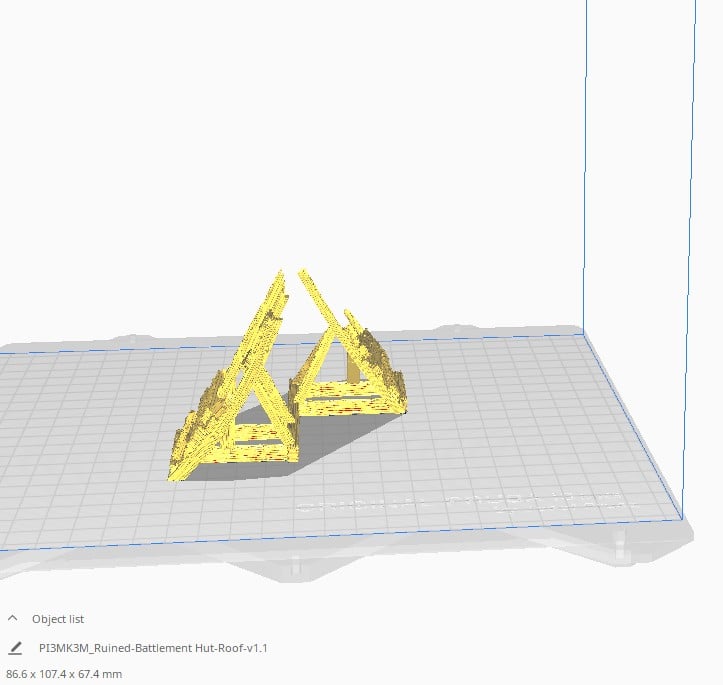Click the front blue edge of build plate
Image resolution: width=723 pixels, height=685 pixels.
tap(340, 534)
